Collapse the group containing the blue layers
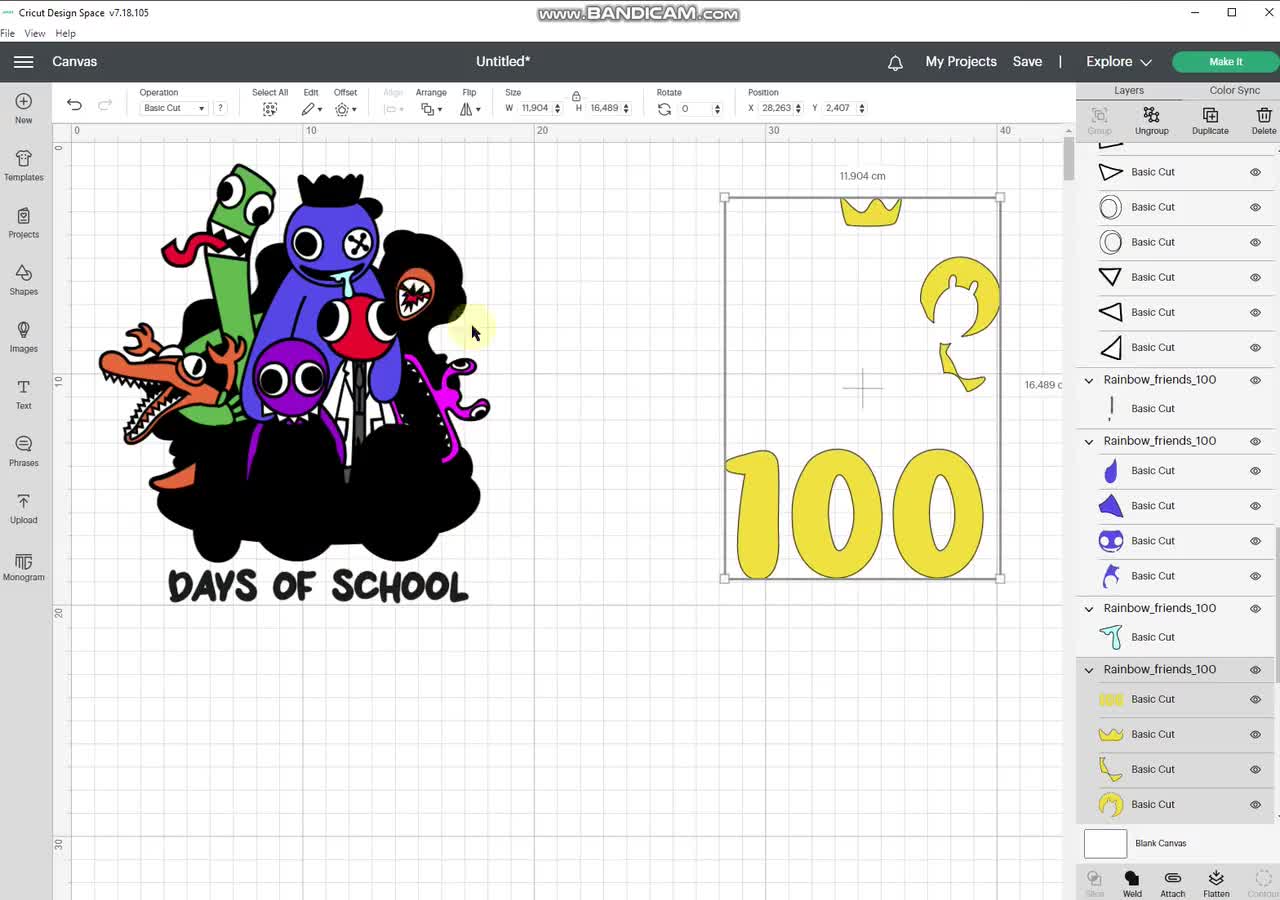The width and height of the screenshot is (1280, 900). click(1089, 441)
